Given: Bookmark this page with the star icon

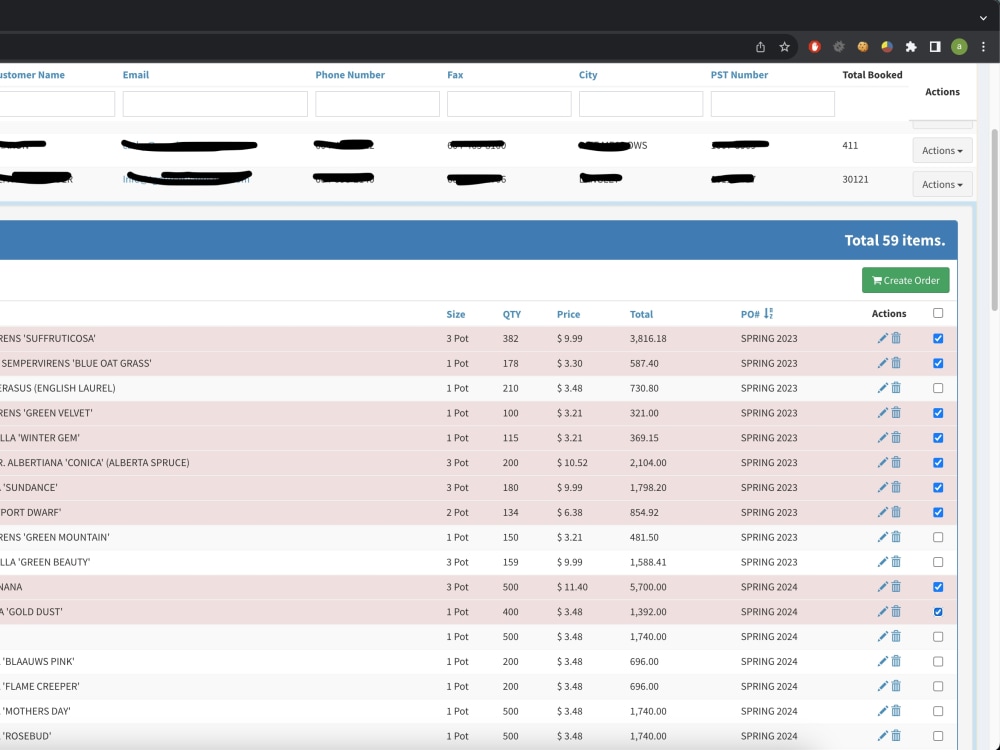Looking at the screenshot, I should (784, 46).
